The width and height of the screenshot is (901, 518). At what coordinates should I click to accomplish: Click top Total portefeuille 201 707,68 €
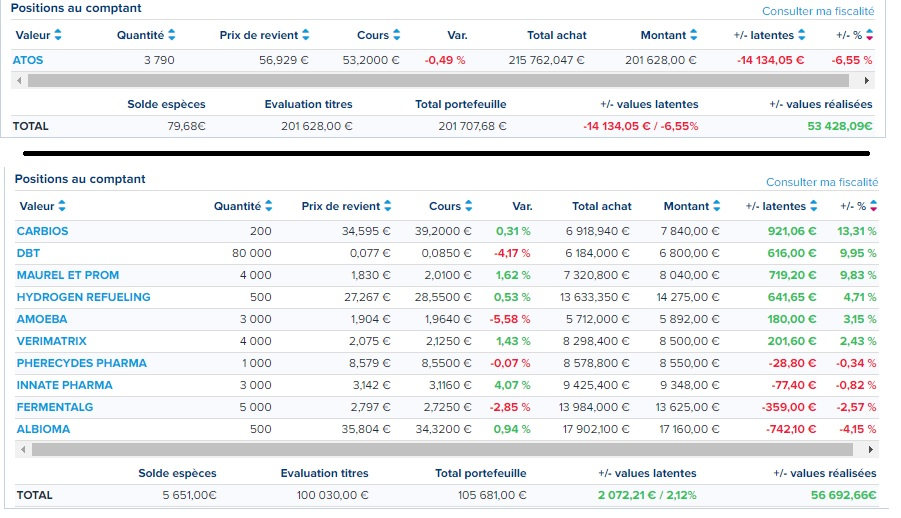pos(472,126)
